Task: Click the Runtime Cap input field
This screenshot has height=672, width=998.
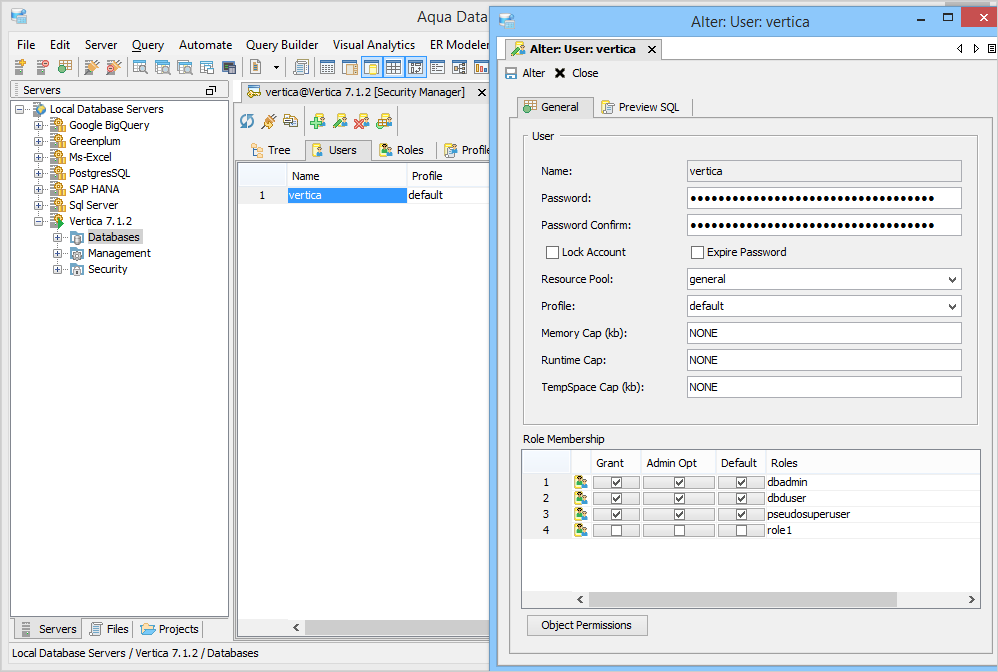Action: point(824,360)
